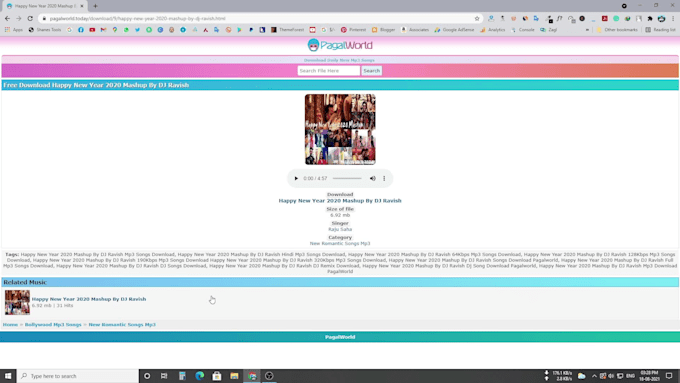This screenshot has width=680, height=383.
Task: Seek on the audio progress bar
Action: tap(347, 178)
